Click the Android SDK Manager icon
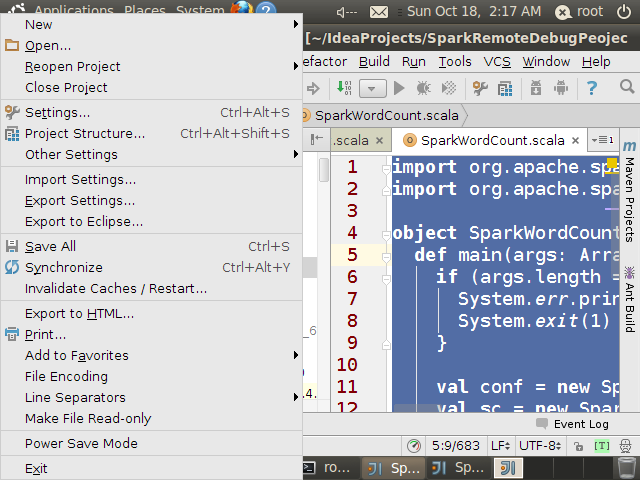640x480 pixels. (x=536, y=88)
